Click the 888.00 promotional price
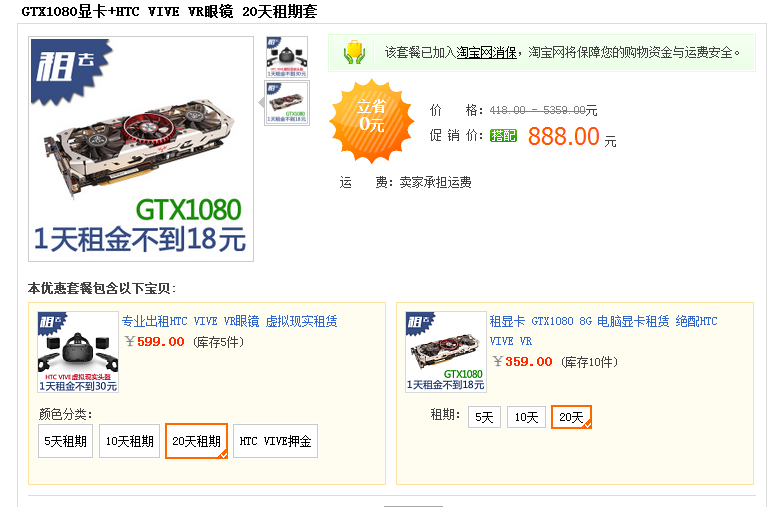Screen dimensions: 777x507 pyautogui.click(x=563, y=136)
